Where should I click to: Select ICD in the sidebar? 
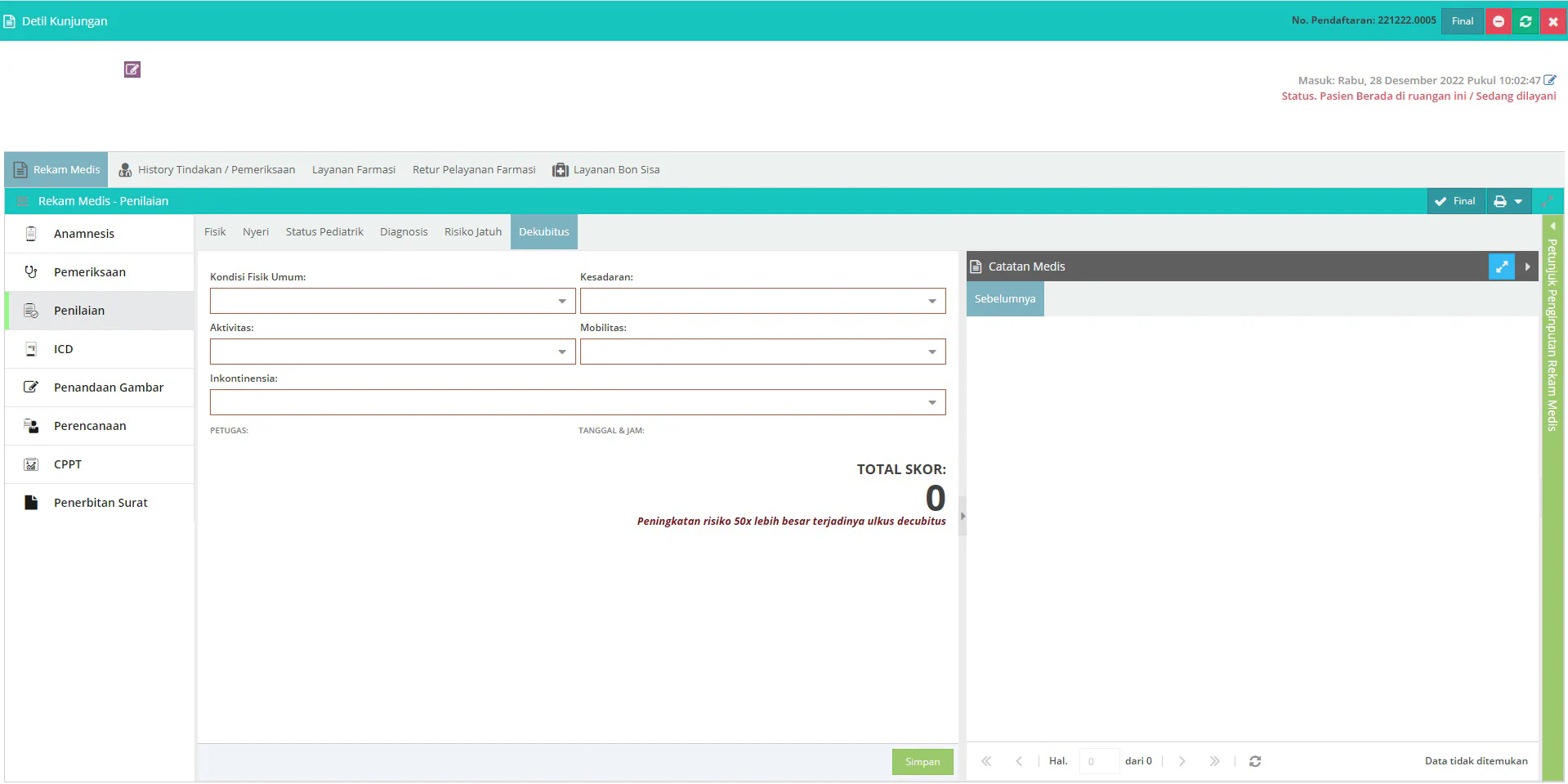(x=100, y=349)
